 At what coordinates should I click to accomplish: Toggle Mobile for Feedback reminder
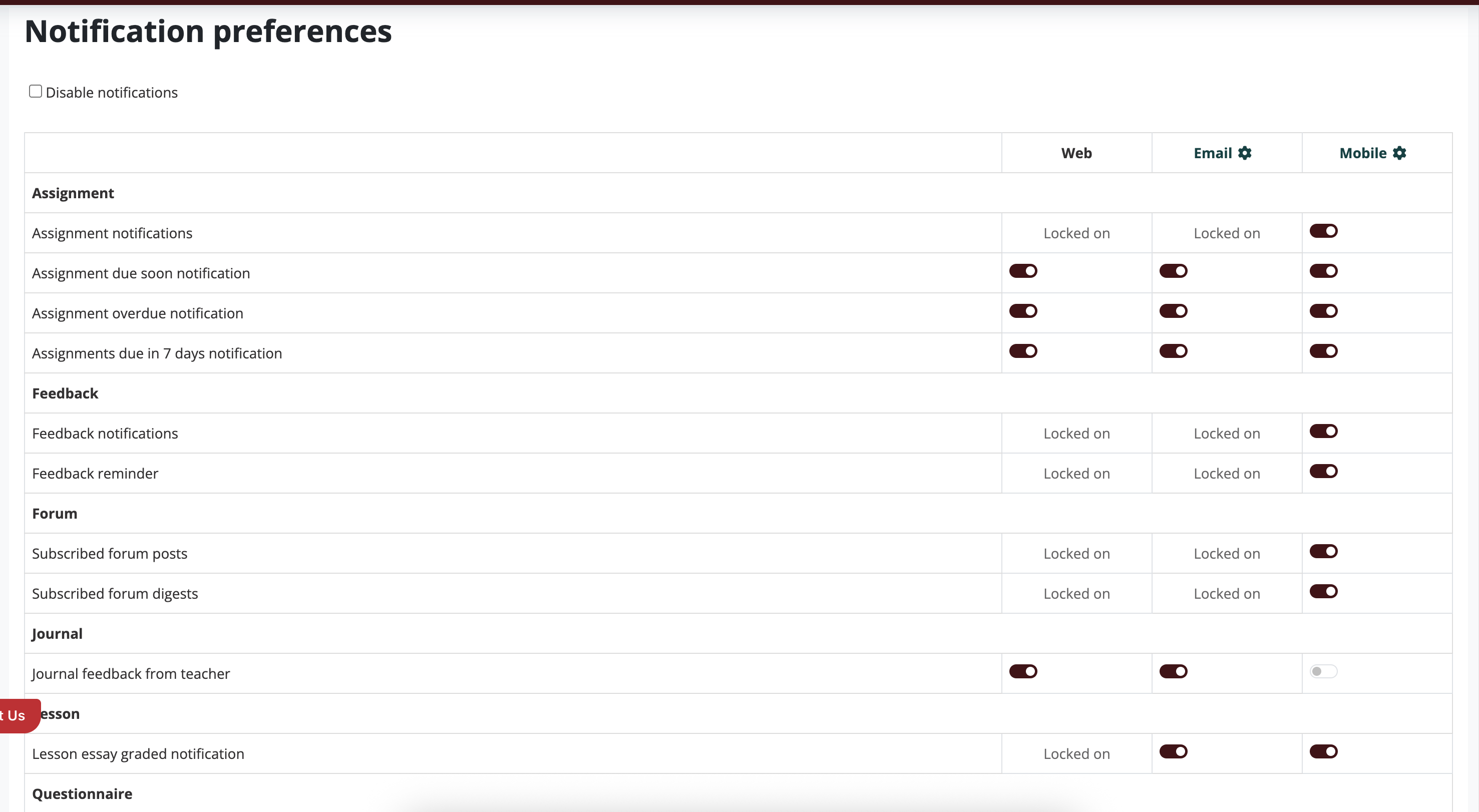pos(1323,472)
